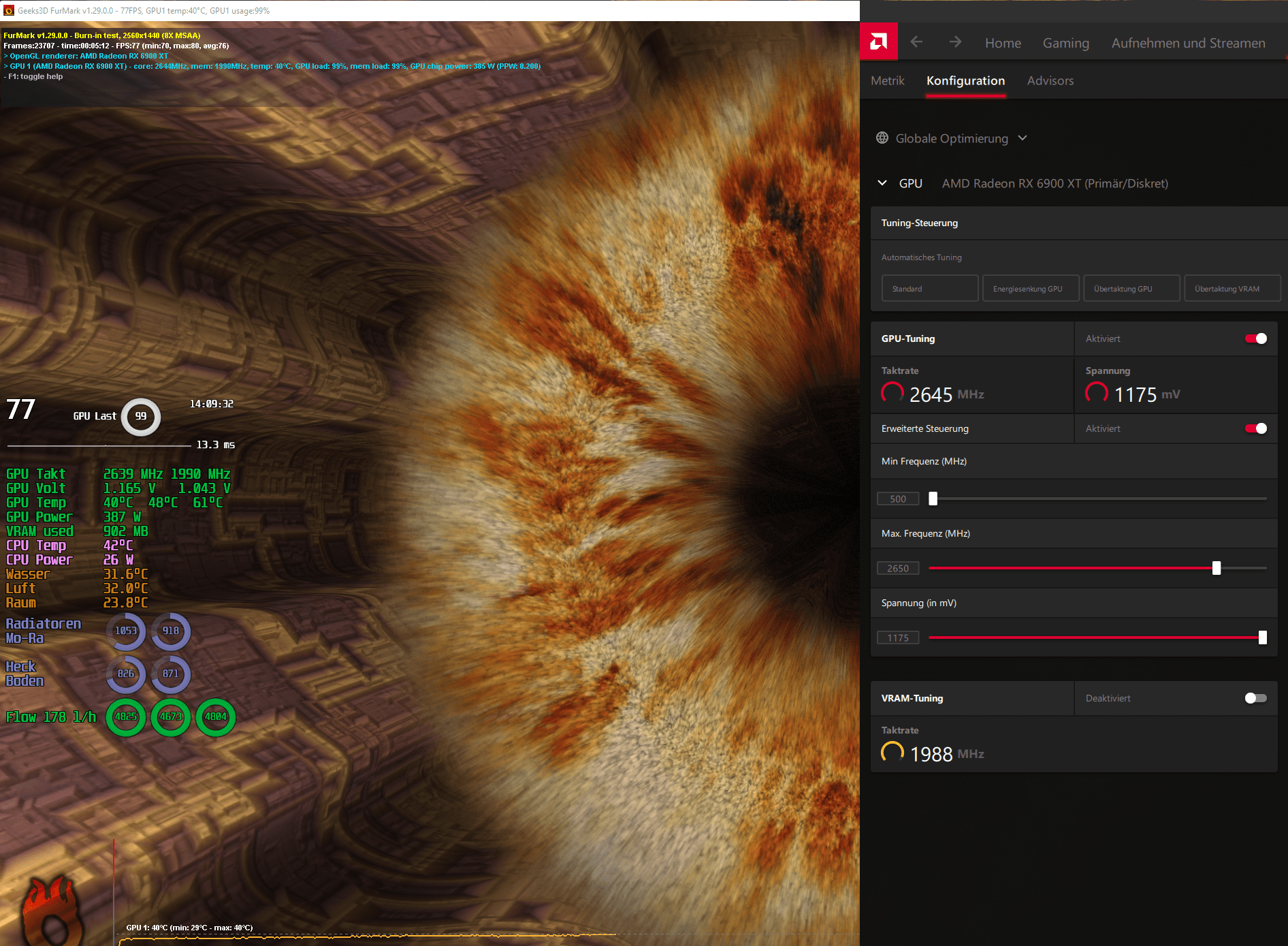Click the 'VRAM used' overlay label
1288x946 pixels.
coord(39,531)
